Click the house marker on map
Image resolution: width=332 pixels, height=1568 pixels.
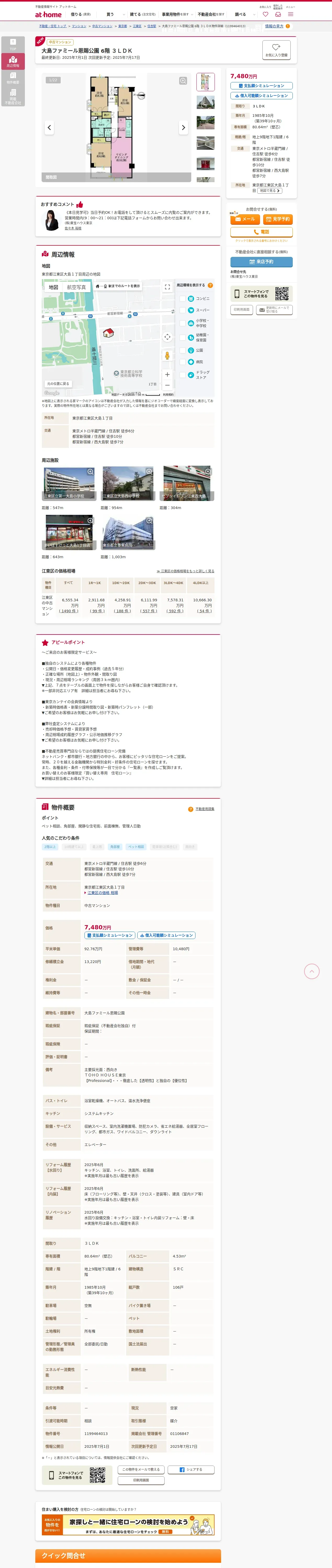click(x=108, y=332)
